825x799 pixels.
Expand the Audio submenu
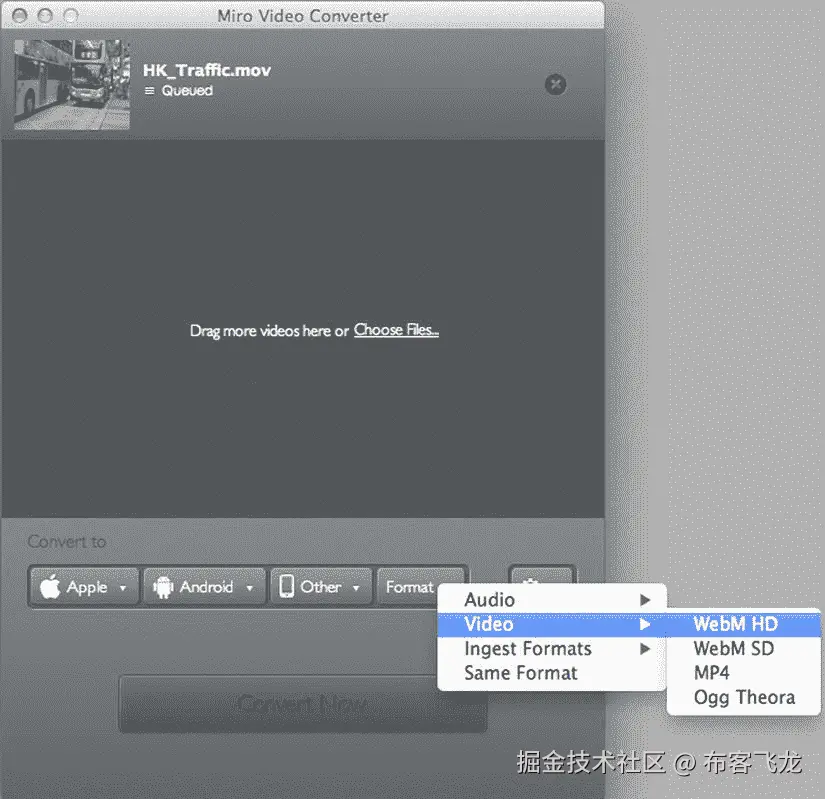(552, 600)
